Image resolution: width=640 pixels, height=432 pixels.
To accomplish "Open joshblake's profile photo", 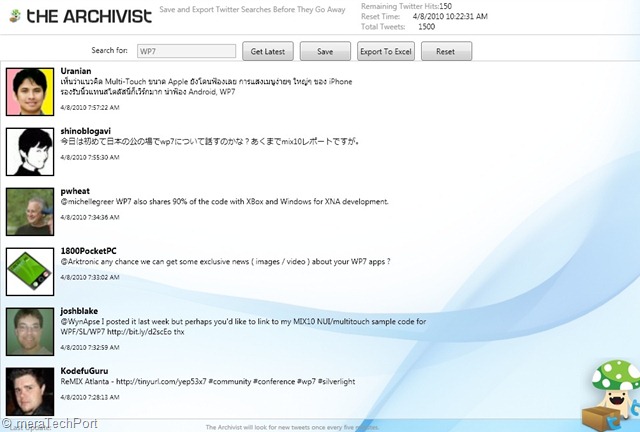I will tap(30, 332).
